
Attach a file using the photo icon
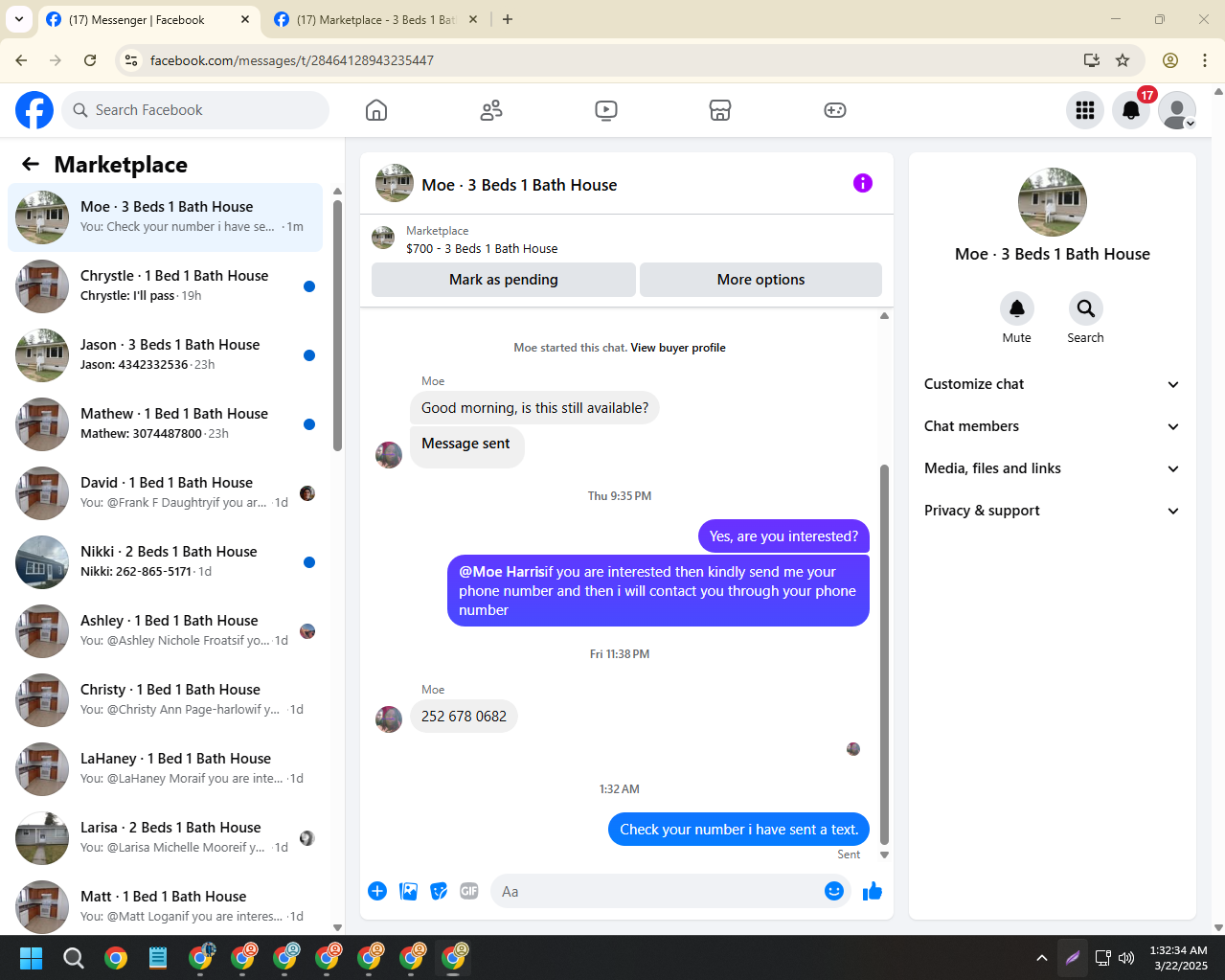tap(408, 891)
